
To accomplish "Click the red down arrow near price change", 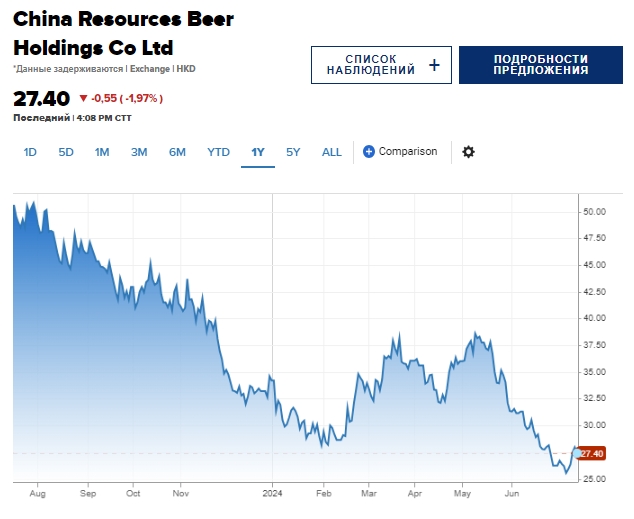I will click(83, 98).
